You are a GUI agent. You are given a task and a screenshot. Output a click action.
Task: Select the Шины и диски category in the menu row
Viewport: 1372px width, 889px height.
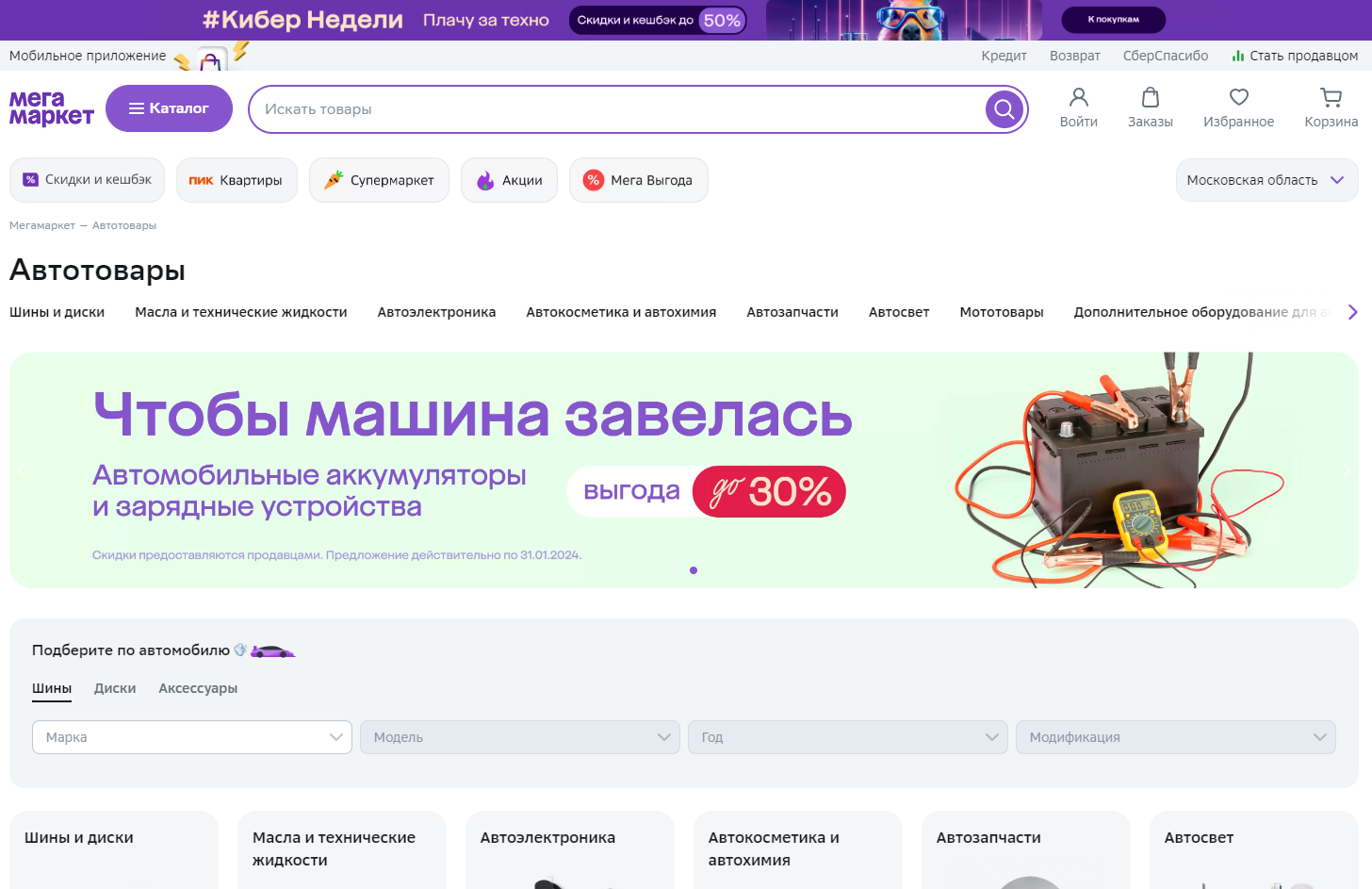[57, 312]
